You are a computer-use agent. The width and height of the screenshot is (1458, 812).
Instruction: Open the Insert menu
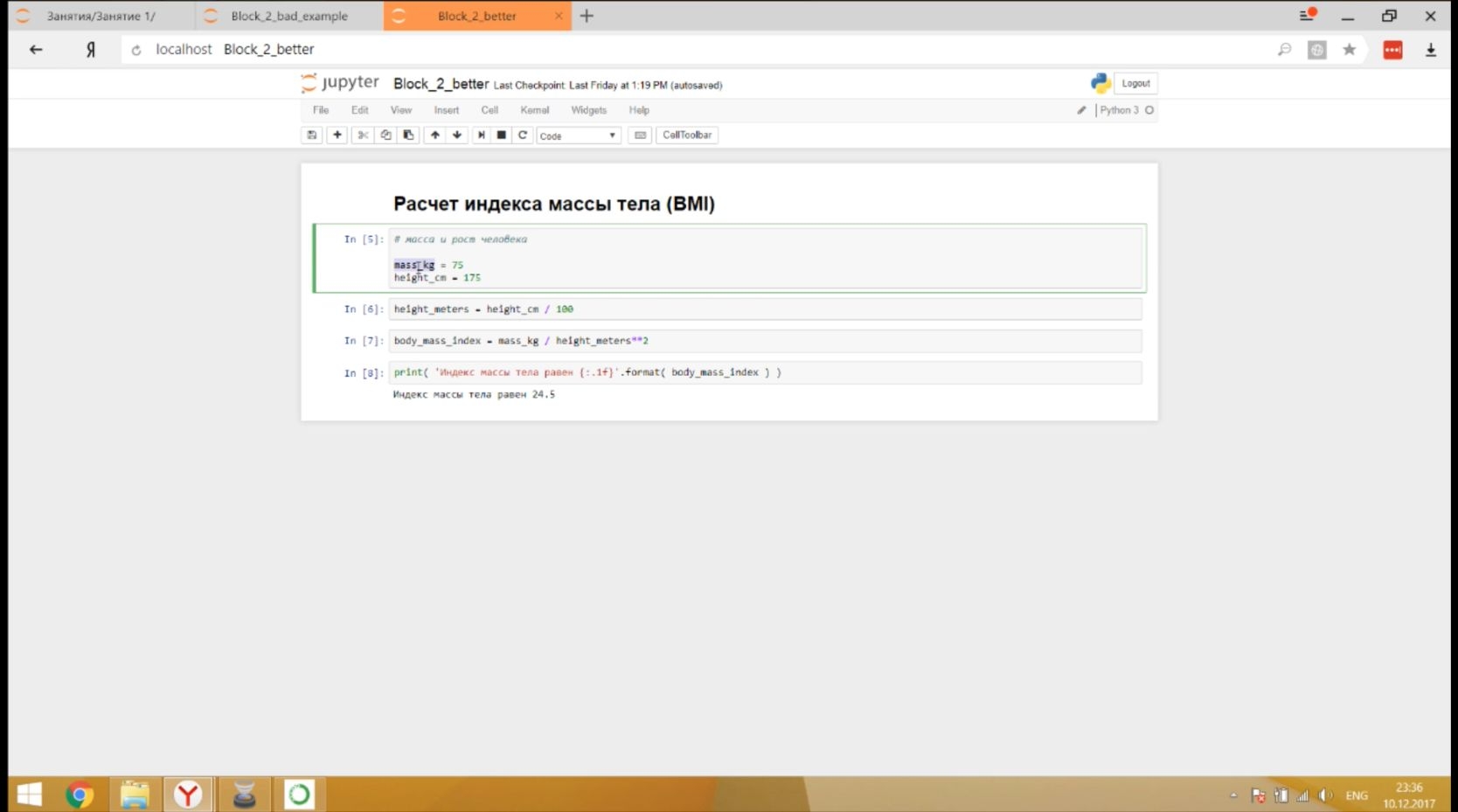446,110
